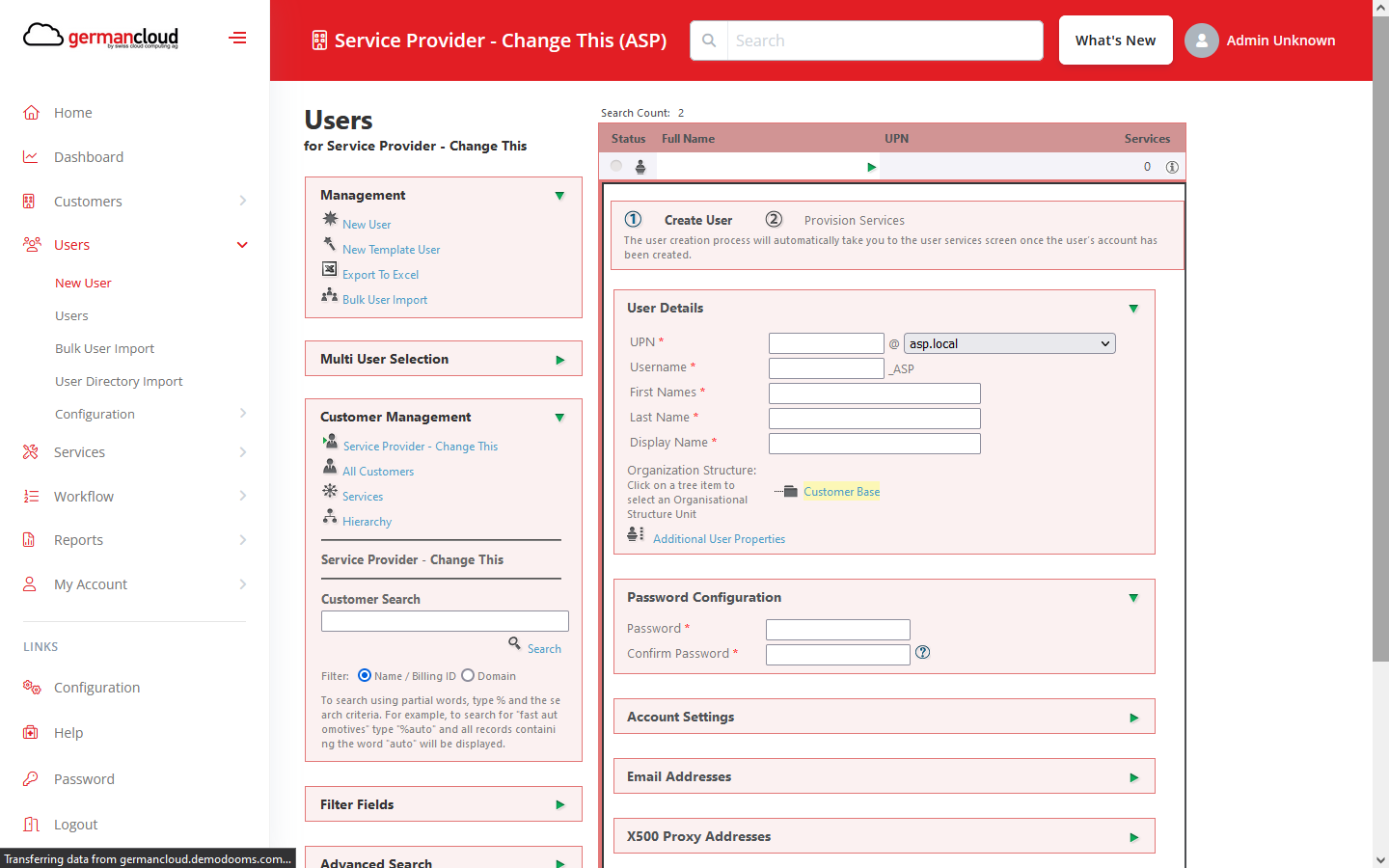Click the What's New button
The width and height of the screenshot is (1389, 868).
point(1115,40)
